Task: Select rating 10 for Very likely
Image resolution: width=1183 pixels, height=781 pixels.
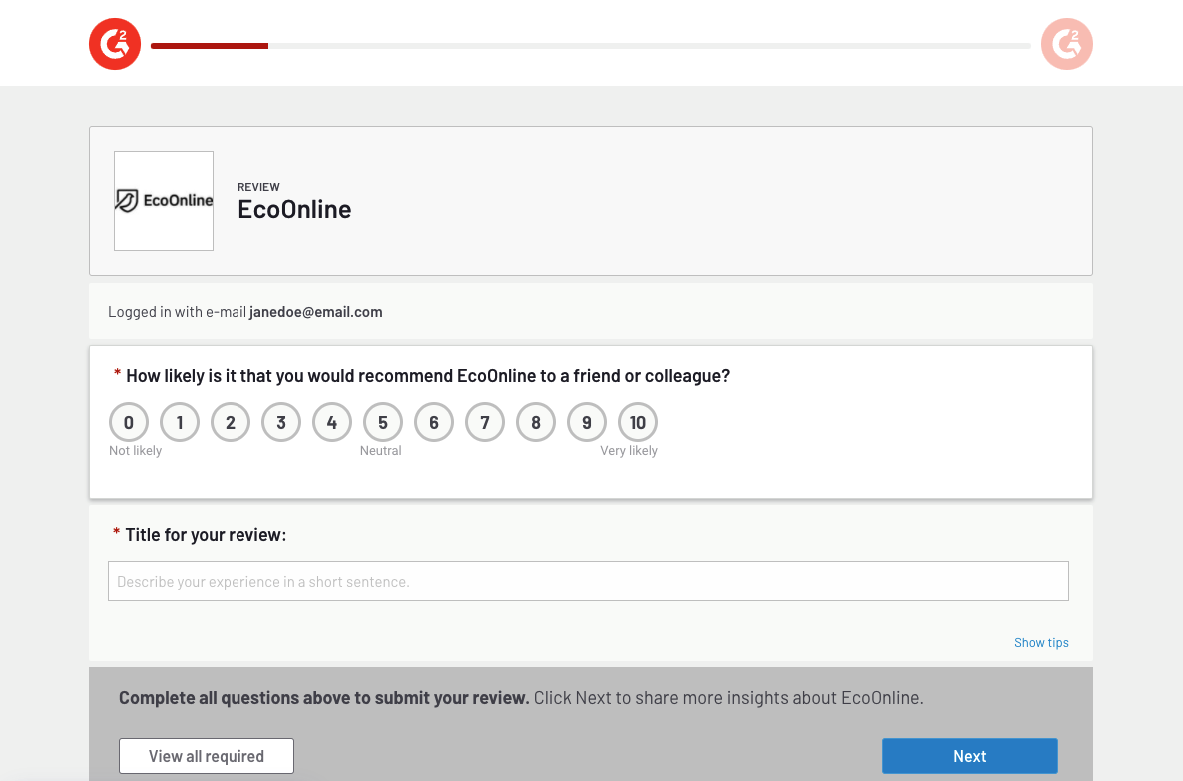Action: point(638,423)
